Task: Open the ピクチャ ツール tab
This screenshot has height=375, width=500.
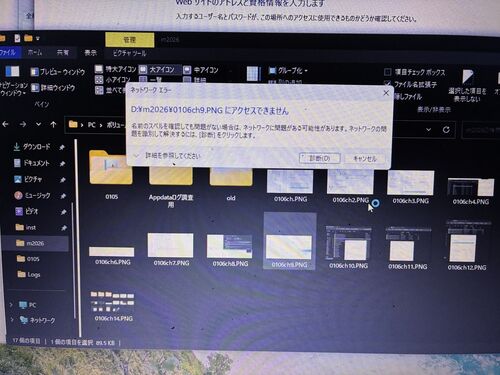Action: pyautogui.click(x=129, y=53)
